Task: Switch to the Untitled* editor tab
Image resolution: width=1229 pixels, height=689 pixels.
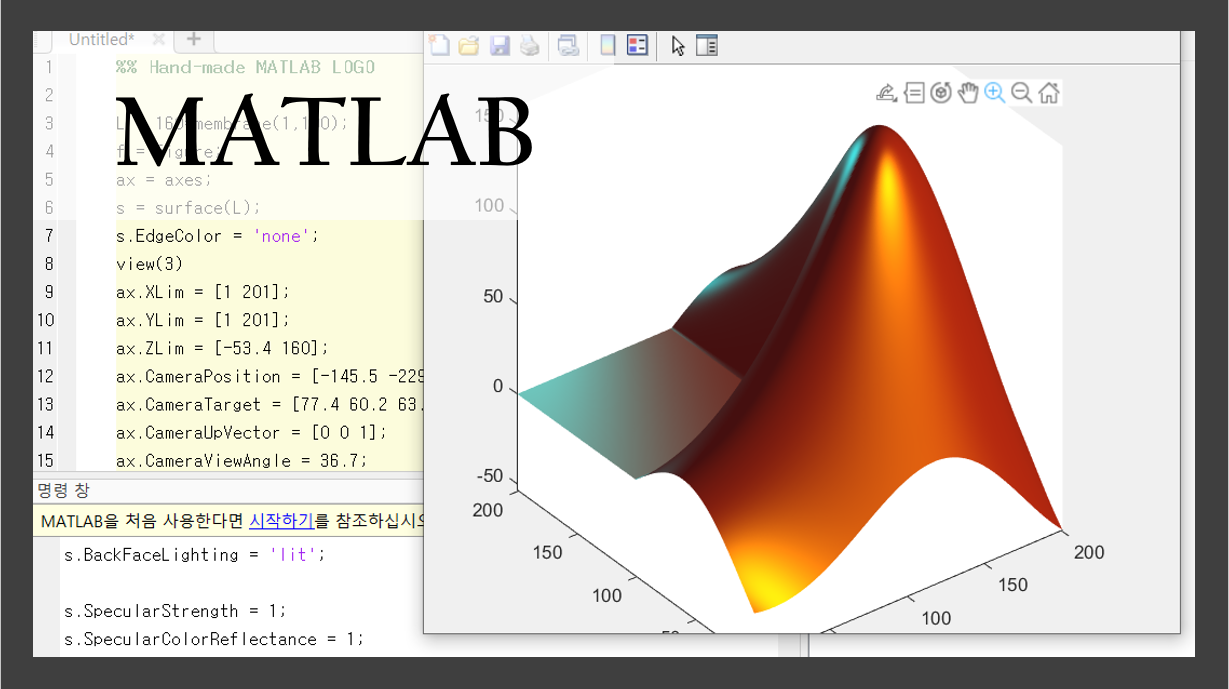Action: coord(101,40)
